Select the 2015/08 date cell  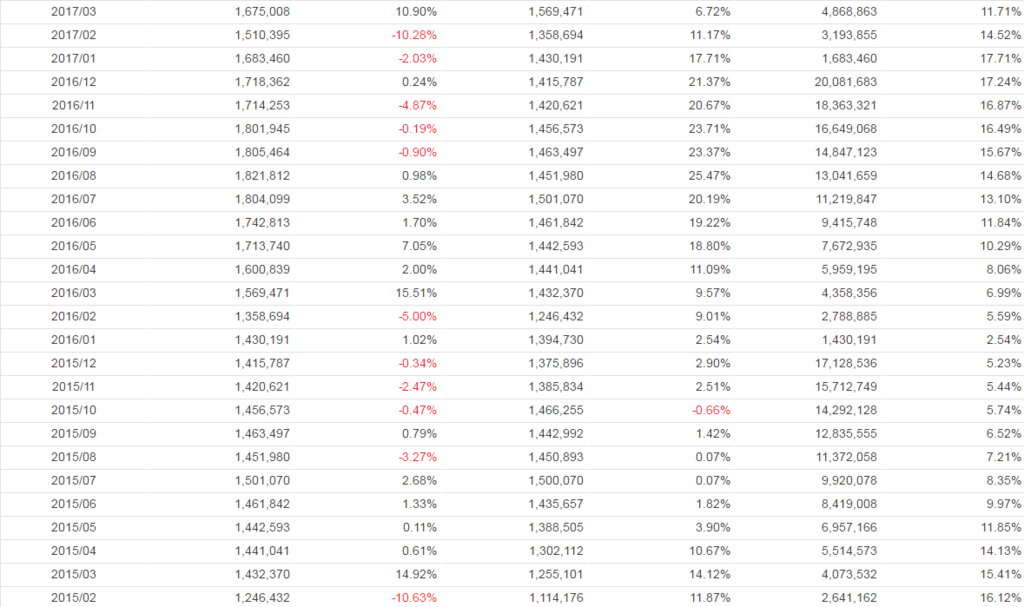(72, 457)
